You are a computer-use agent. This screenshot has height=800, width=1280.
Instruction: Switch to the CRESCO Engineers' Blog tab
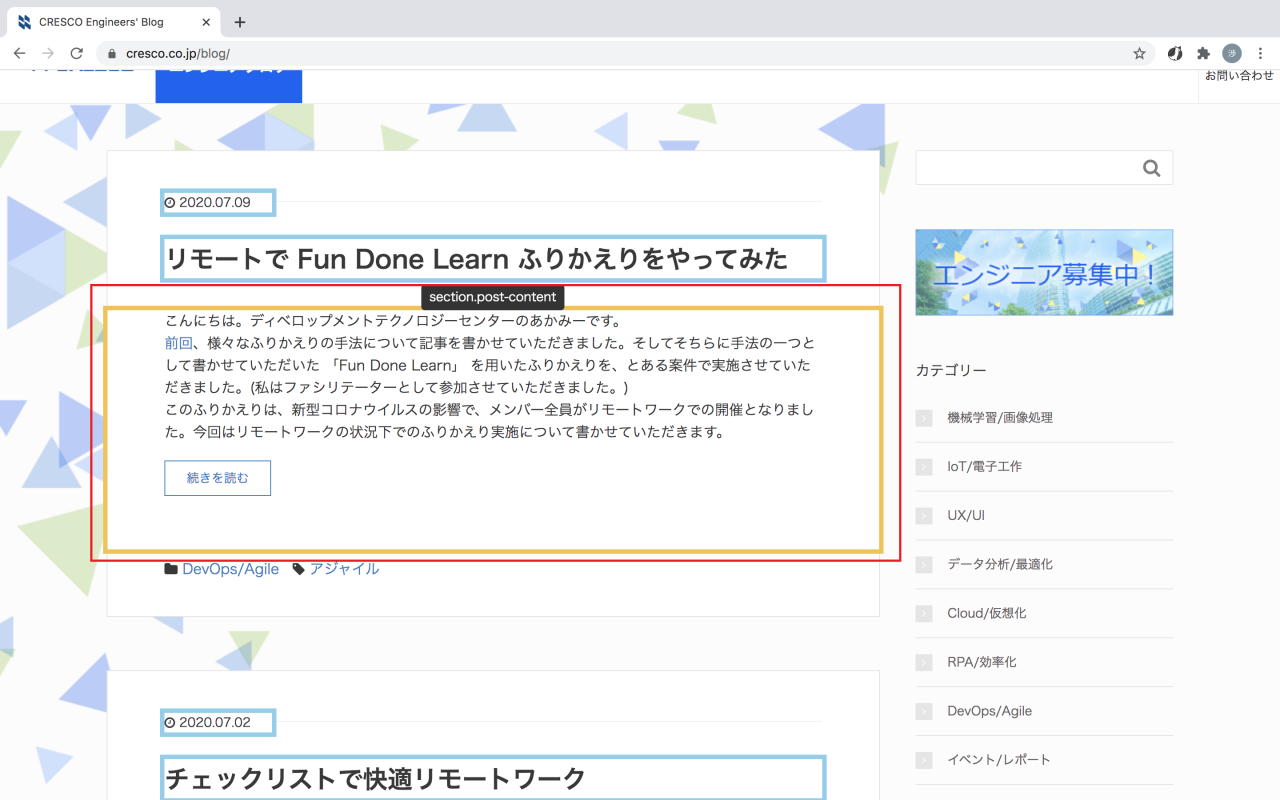(x=112, y=22)
